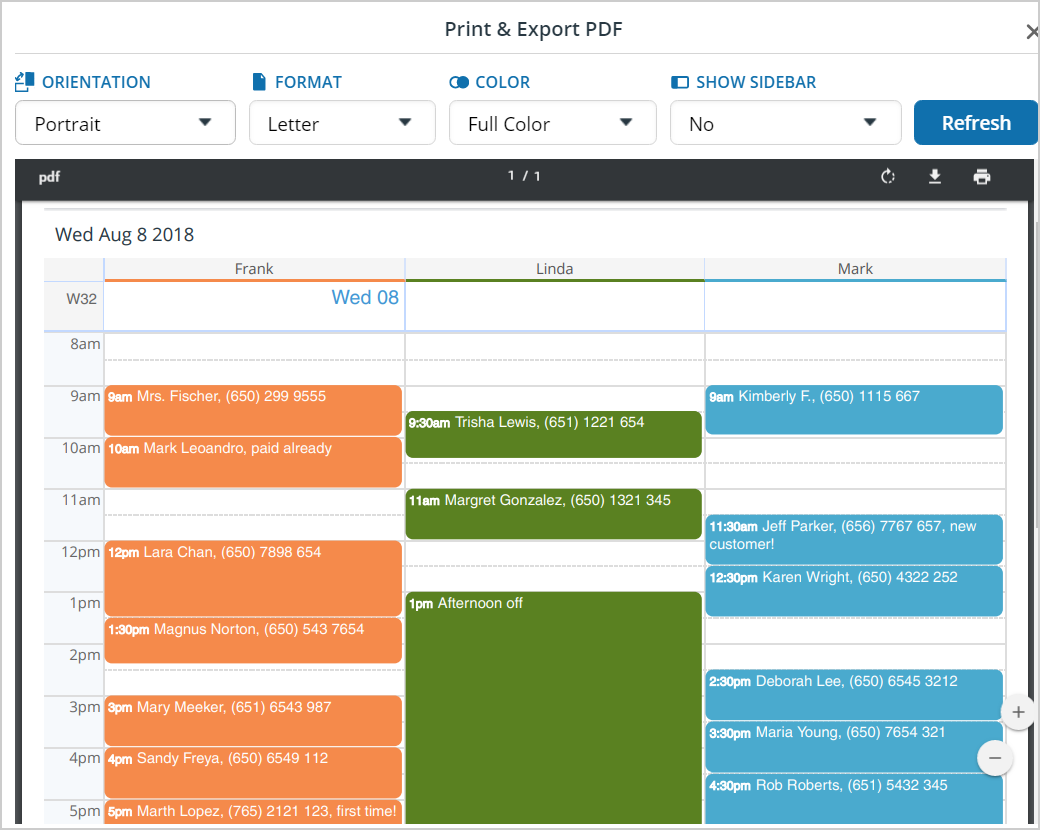The height and width of the screenshot is (830, 1040).
Task: Select the Linda column header
Action: click(x=554, y=268)
